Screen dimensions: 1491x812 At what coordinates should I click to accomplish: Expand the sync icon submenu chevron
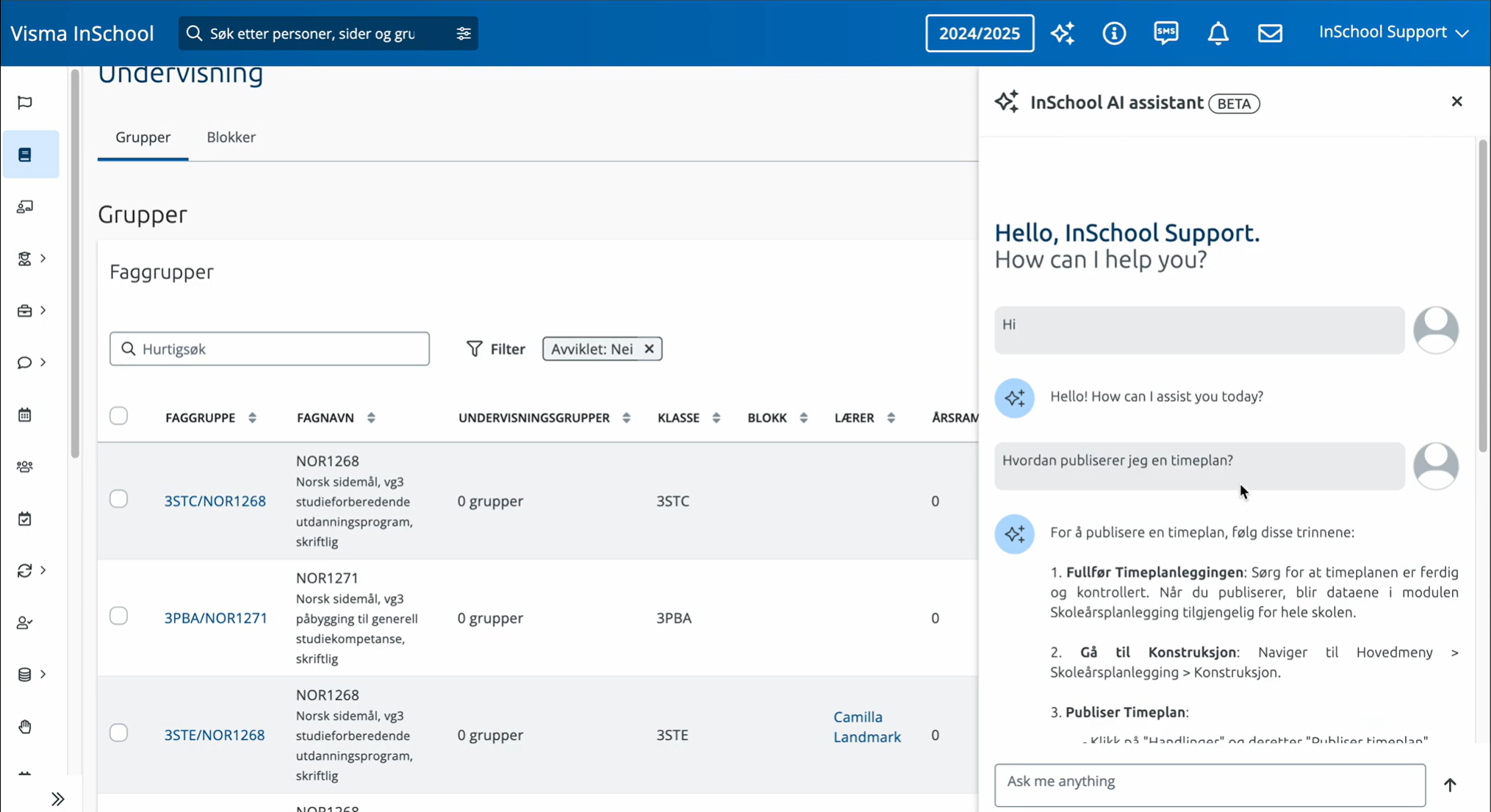43,571
